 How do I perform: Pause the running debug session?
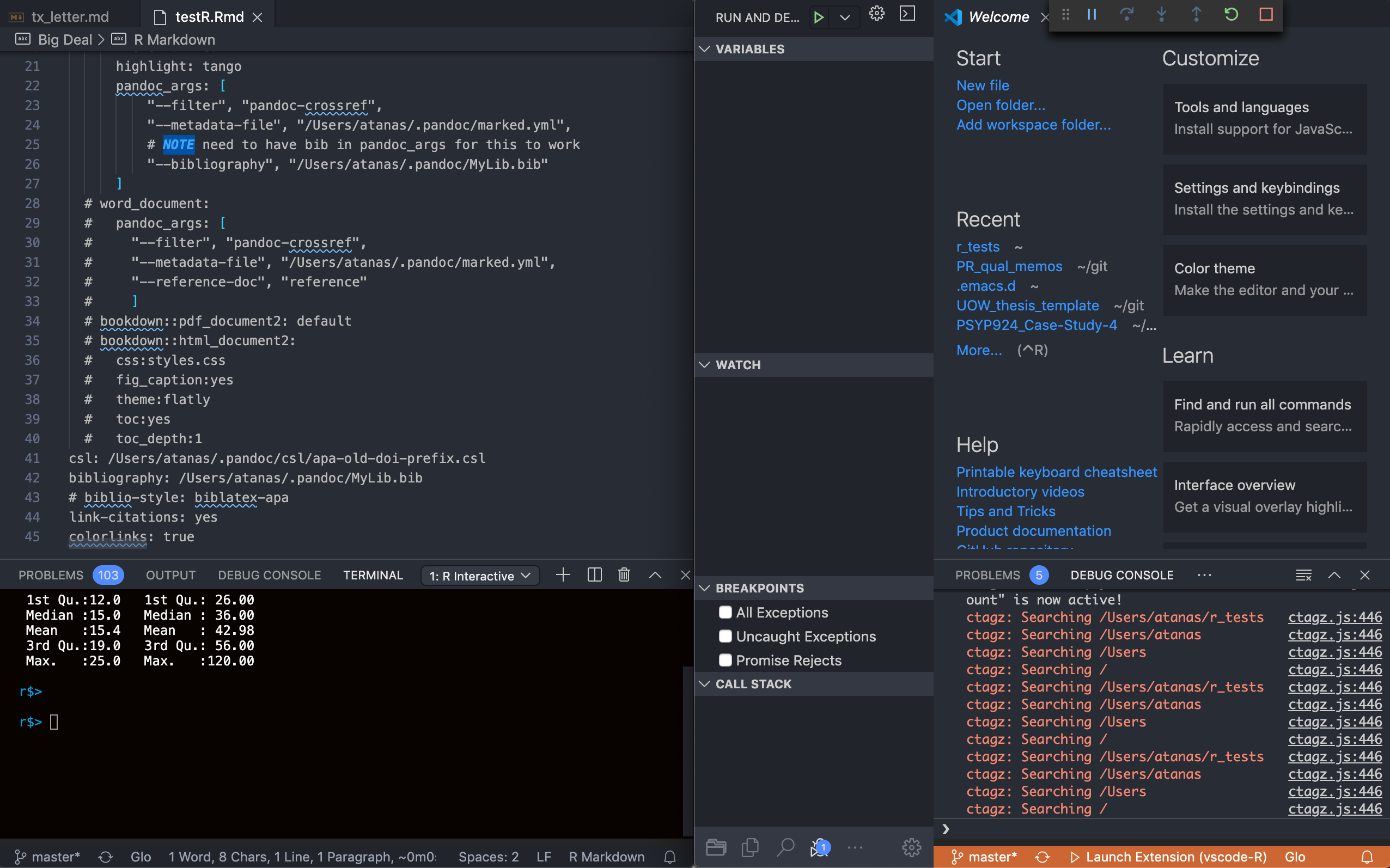coord(1092,14)
